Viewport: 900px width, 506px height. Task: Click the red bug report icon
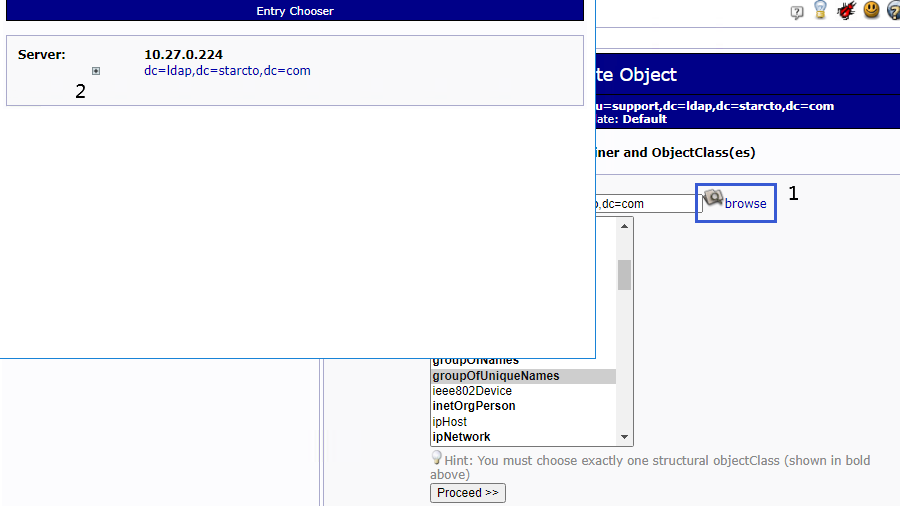(x=846, y=10)
